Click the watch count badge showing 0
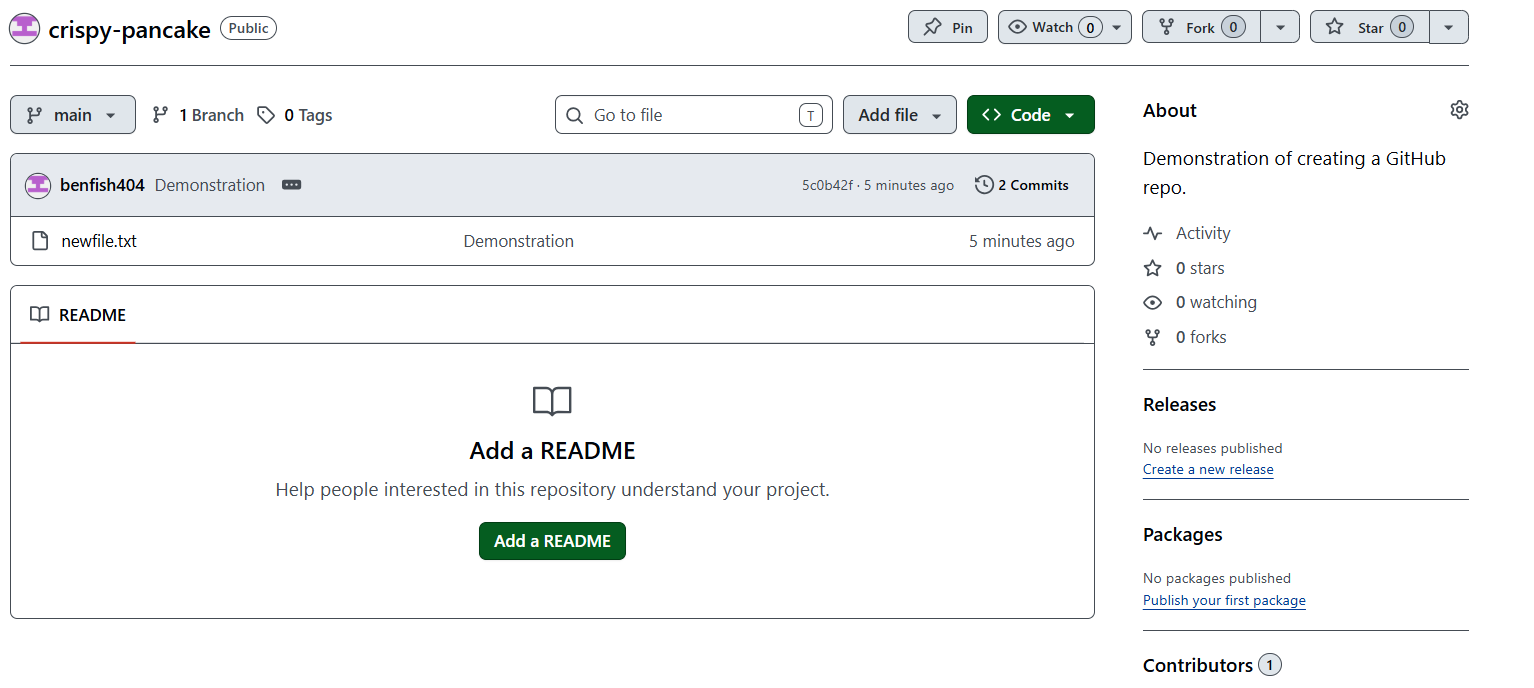This screenshot has height=688, width=1534. [1090, 27]
